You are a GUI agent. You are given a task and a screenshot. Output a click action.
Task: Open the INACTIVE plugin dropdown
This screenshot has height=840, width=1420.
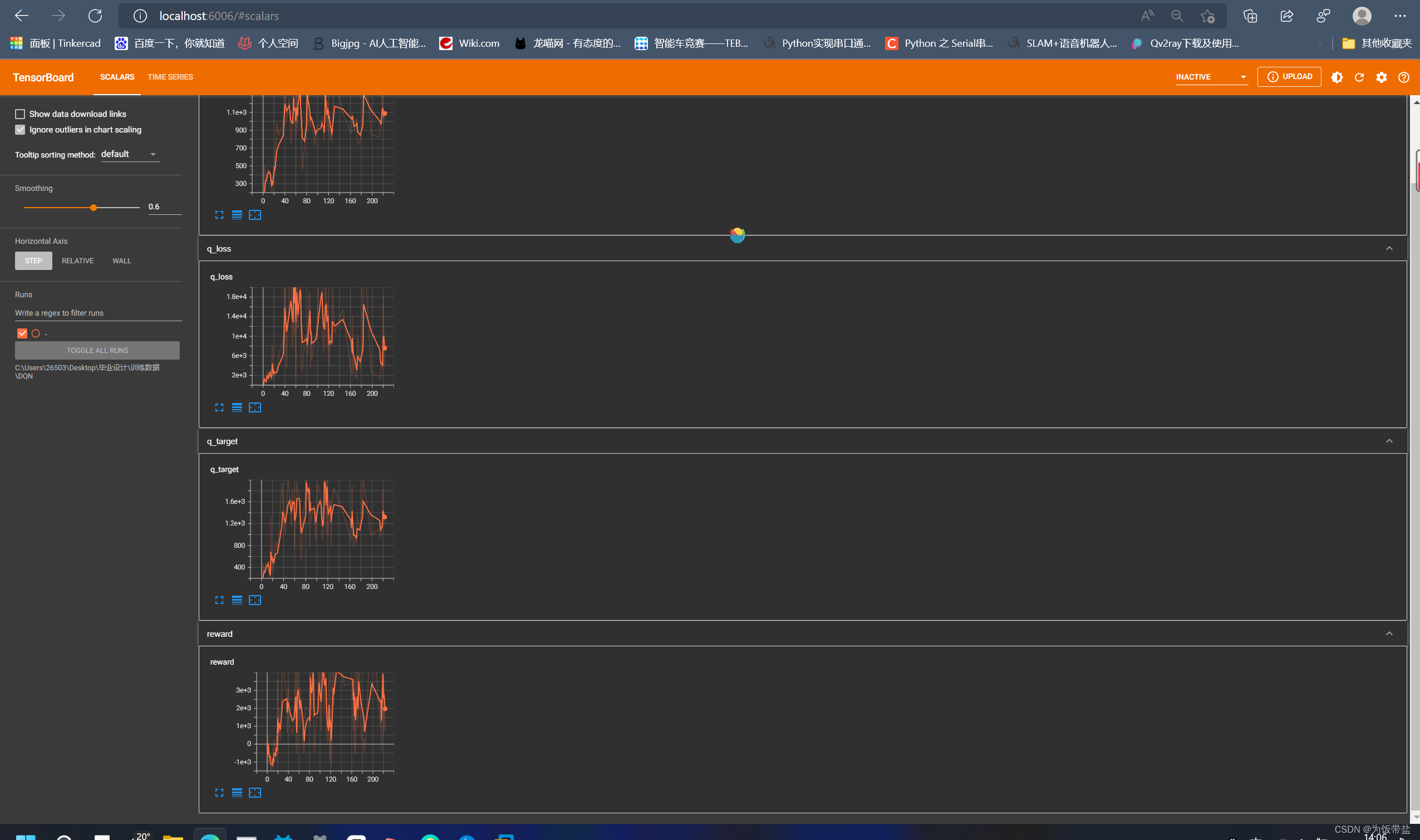coord(1211,77)
